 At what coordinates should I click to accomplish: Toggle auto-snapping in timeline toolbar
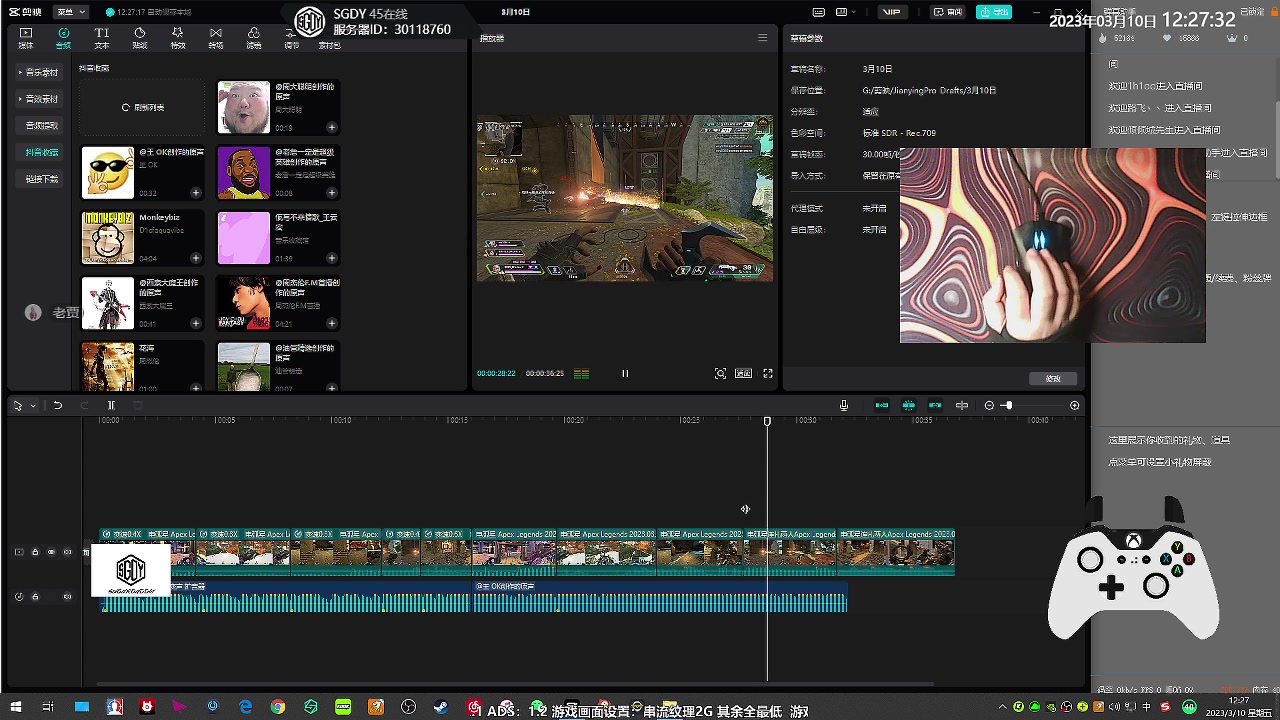[908, 405]
